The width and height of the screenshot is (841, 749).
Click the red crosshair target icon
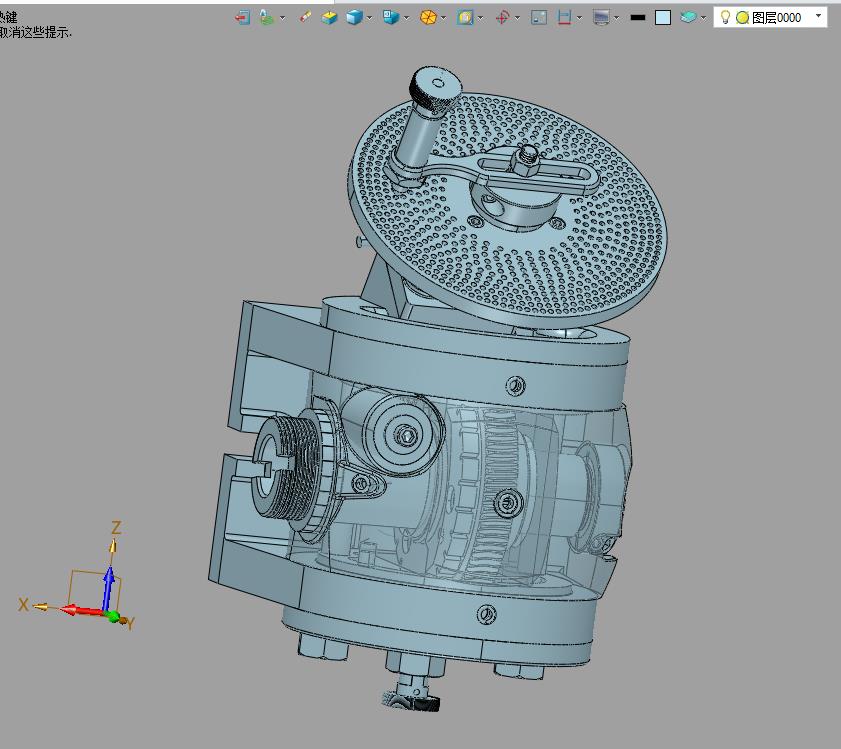click(502, 18)
